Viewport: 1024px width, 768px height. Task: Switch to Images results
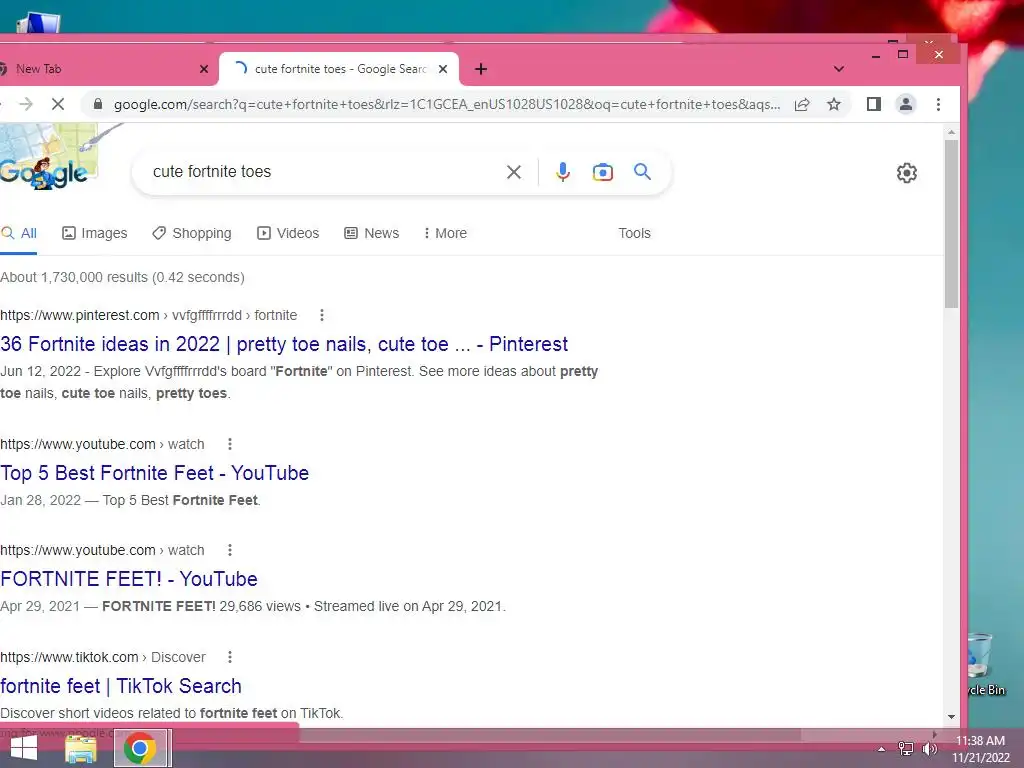tap(95, 233)
